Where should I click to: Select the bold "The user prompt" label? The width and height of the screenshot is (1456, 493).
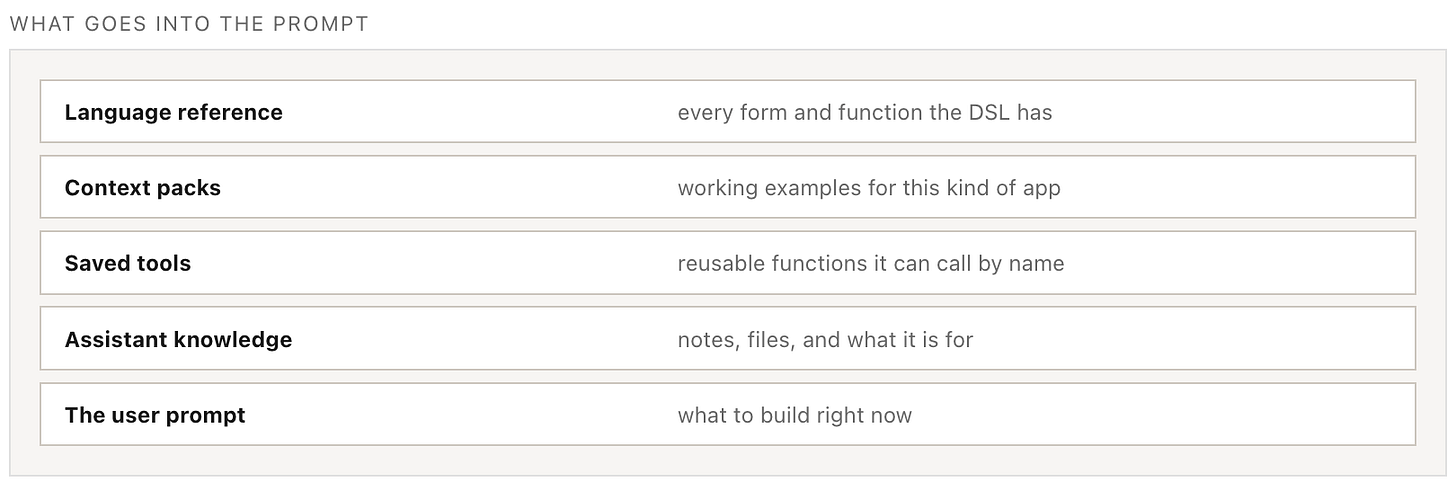[x=155, y=415]
